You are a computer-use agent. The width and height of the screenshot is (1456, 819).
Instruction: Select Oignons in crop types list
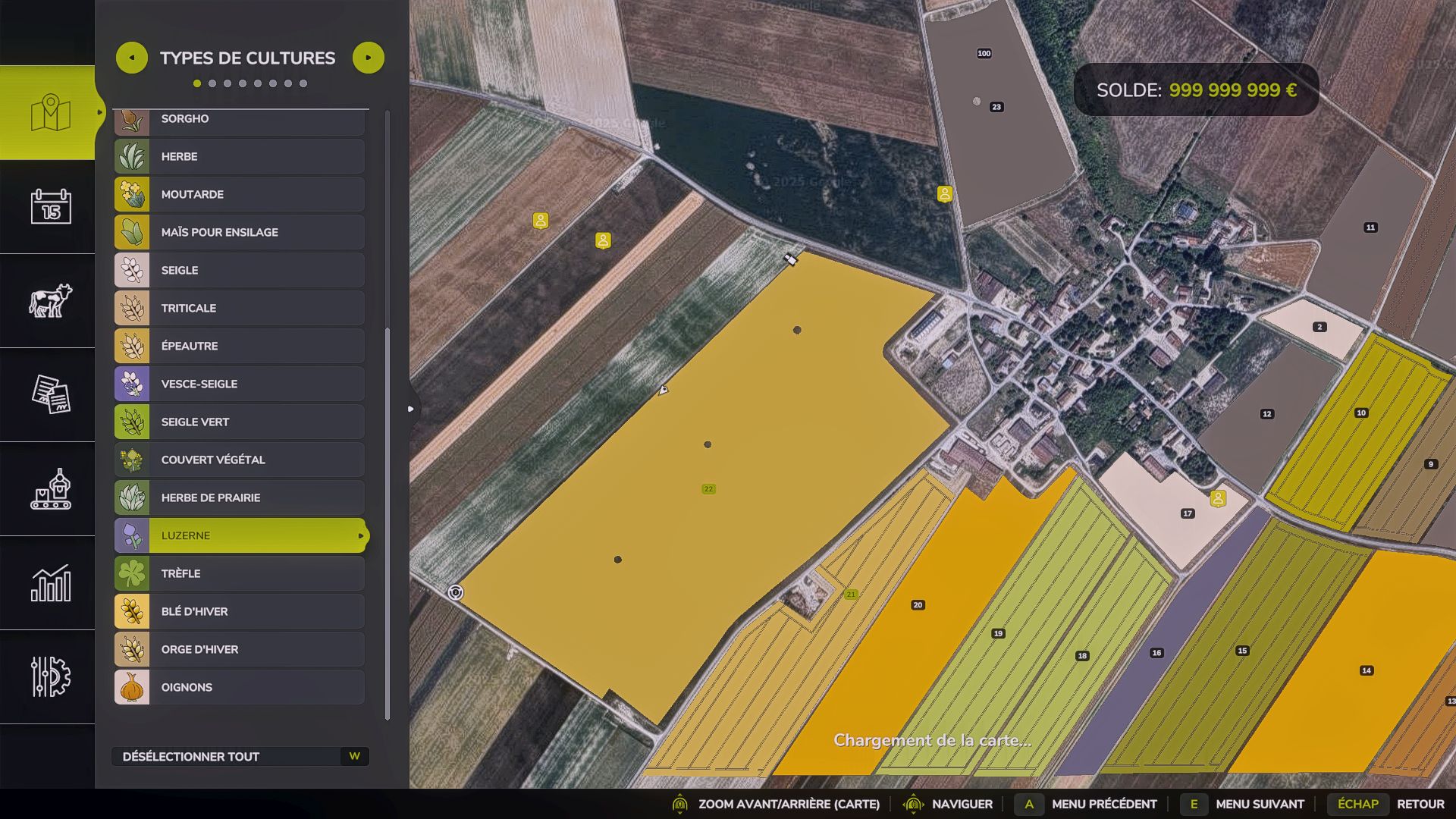[240, 687]
